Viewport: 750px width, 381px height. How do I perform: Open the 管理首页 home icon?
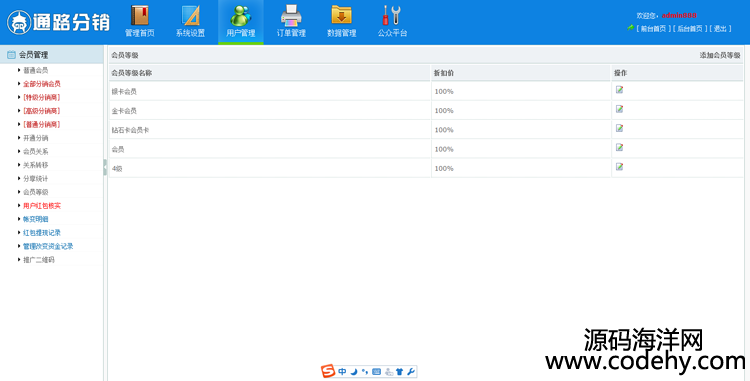click(x=139, y=21)
